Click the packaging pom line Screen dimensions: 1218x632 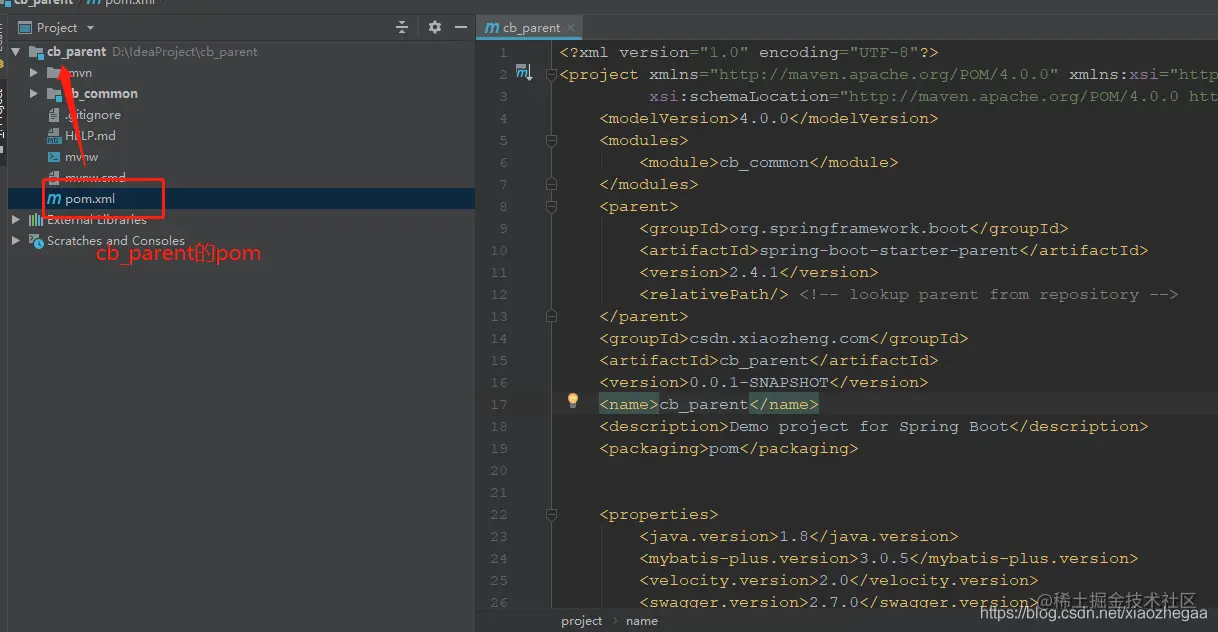tap(729, 448)
